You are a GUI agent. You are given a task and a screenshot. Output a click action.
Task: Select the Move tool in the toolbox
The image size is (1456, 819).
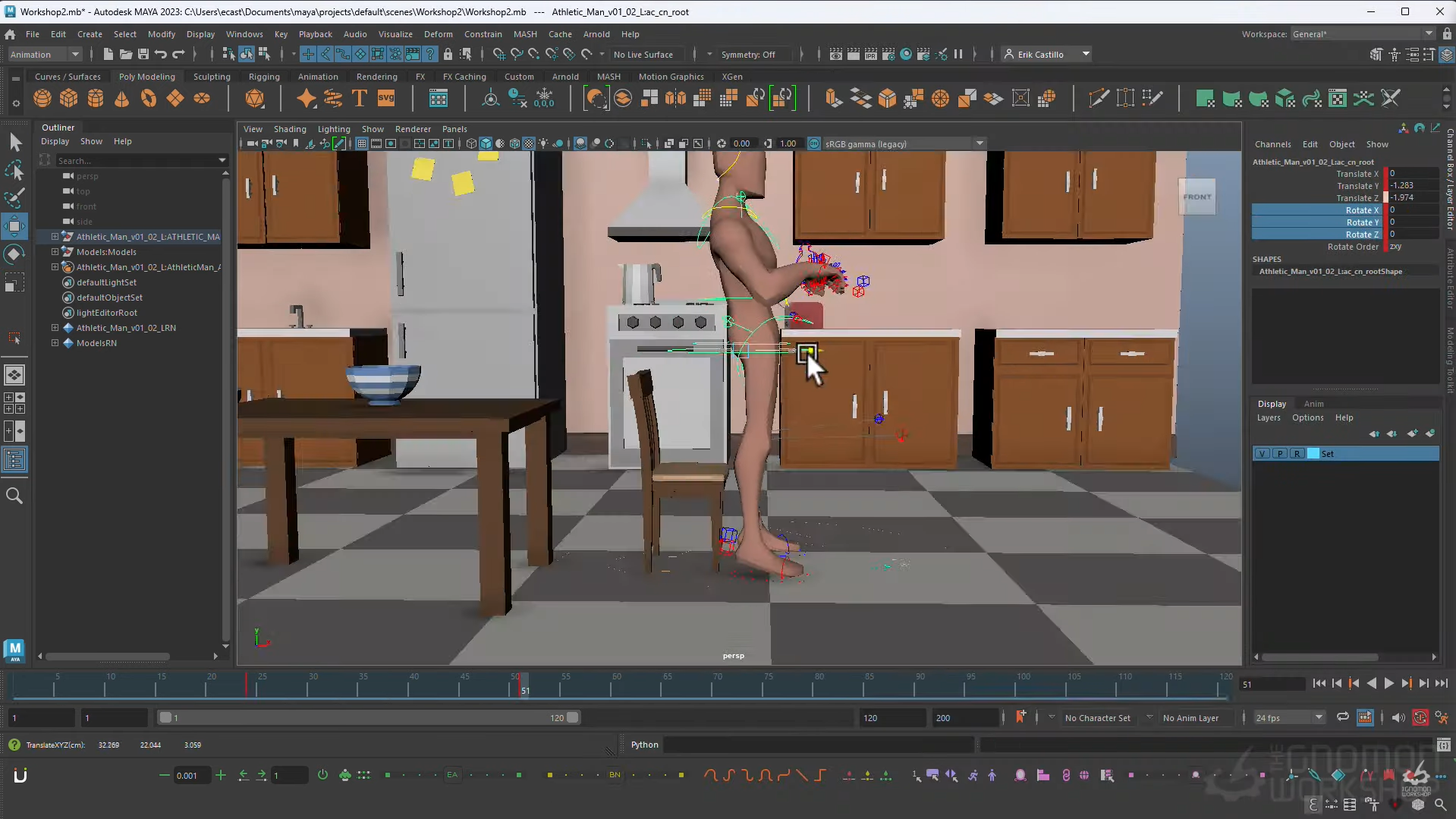tap(14, 226)
